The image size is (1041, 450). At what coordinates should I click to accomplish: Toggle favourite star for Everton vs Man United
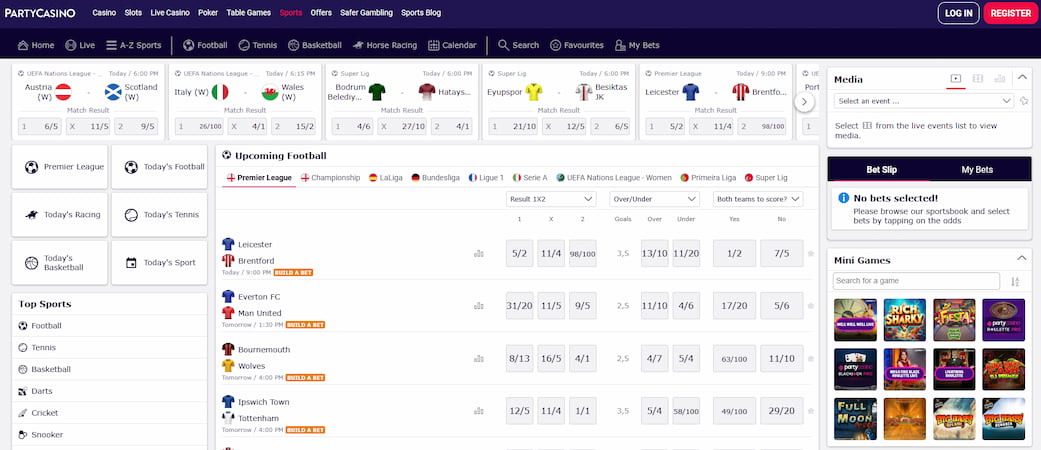[811, 306]
